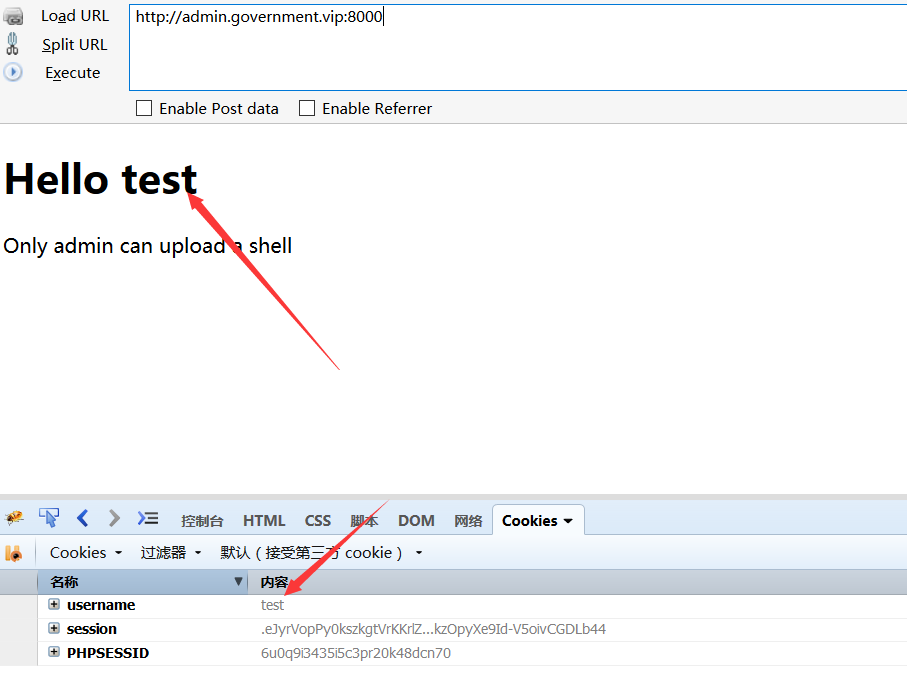Screen dimensions: 907x700
Task: Click the Split URL scissors icon
Action: coord(12,44)
